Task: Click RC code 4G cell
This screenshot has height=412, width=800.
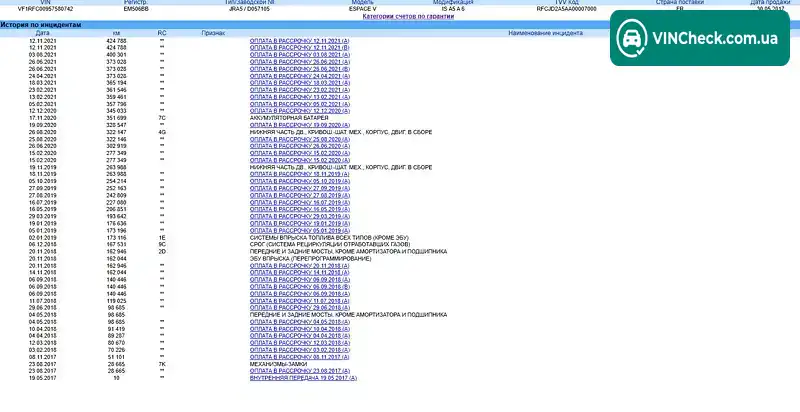Action: [162, 132]
